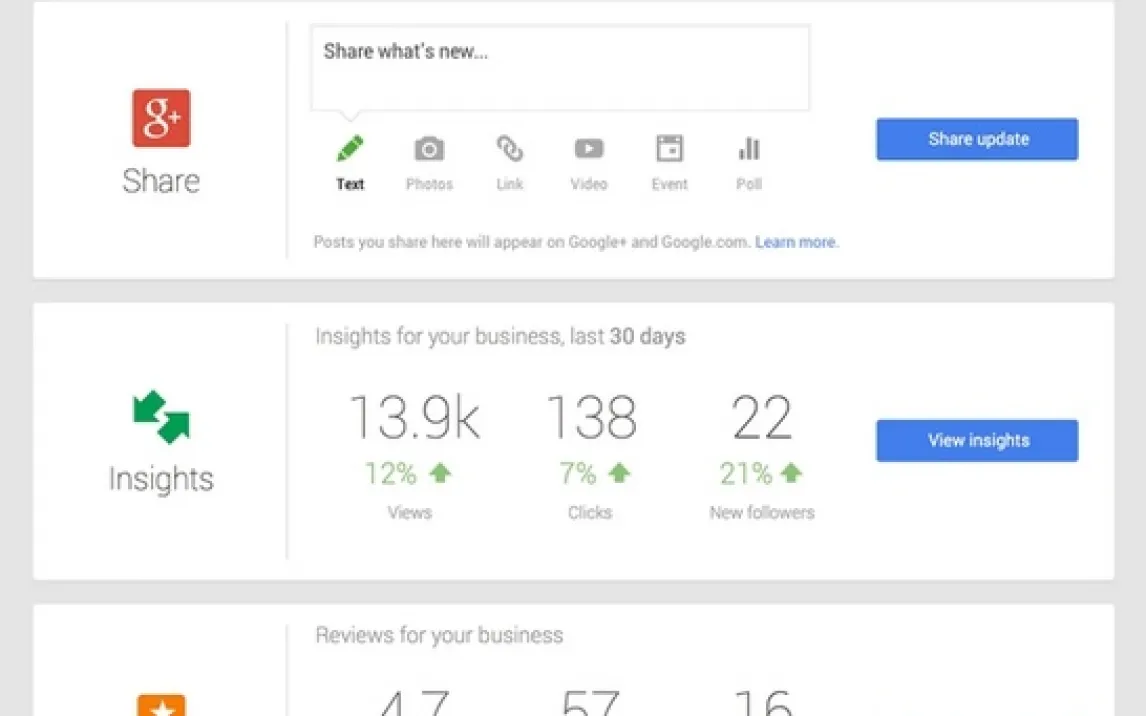This screenshot has width=1146, height=716.
Task: Open the View insights button
Action: coord(977,440)
